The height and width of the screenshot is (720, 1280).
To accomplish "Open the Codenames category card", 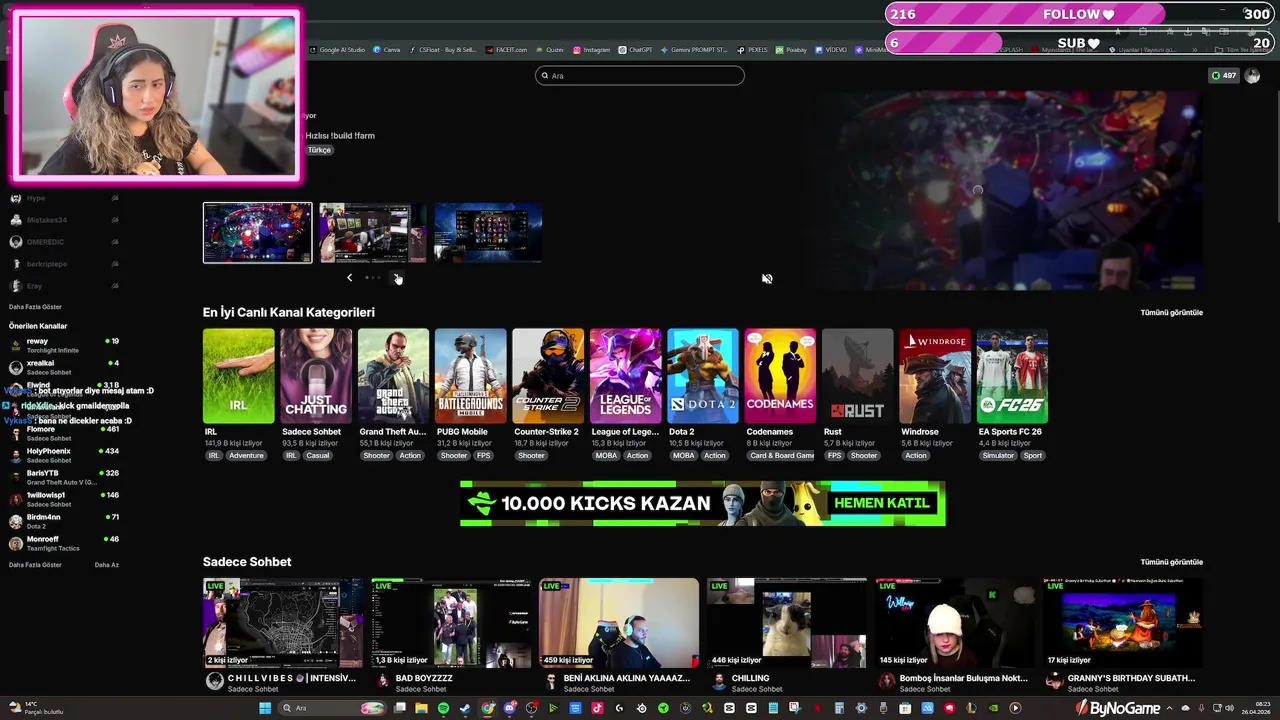I will point(780,376).
